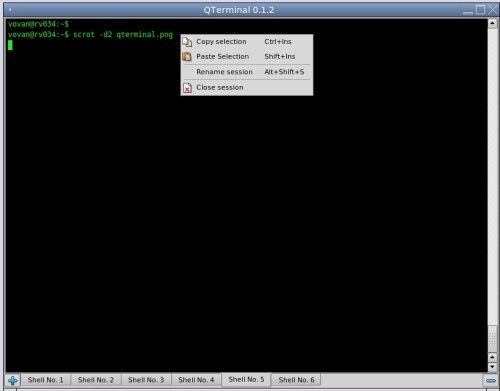This screenshot has width=500, height=391.
Task: Click scrollbar down arrow at bottom
Action: tap(492, 367)
